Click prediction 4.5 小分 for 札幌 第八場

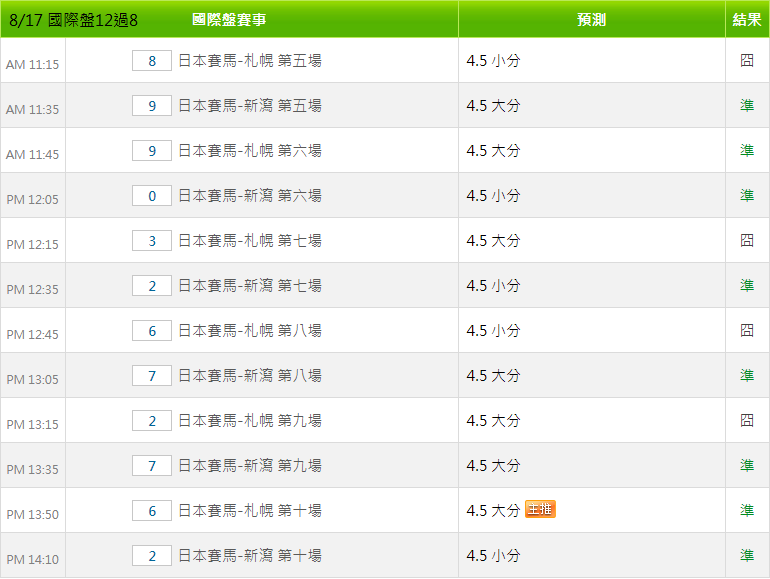point(494,331)
